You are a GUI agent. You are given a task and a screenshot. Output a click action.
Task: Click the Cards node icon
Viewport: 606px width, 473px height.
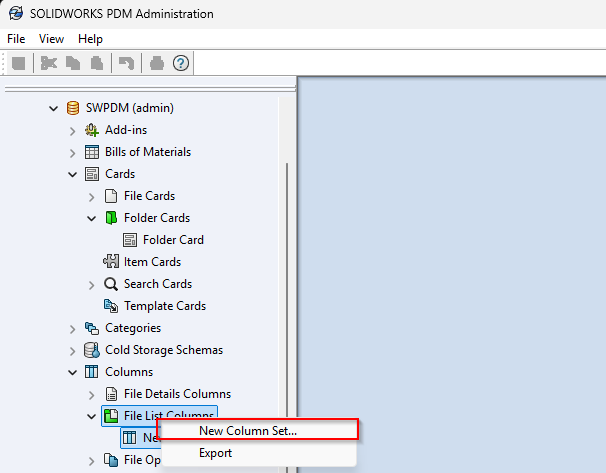tap(92, 174)
